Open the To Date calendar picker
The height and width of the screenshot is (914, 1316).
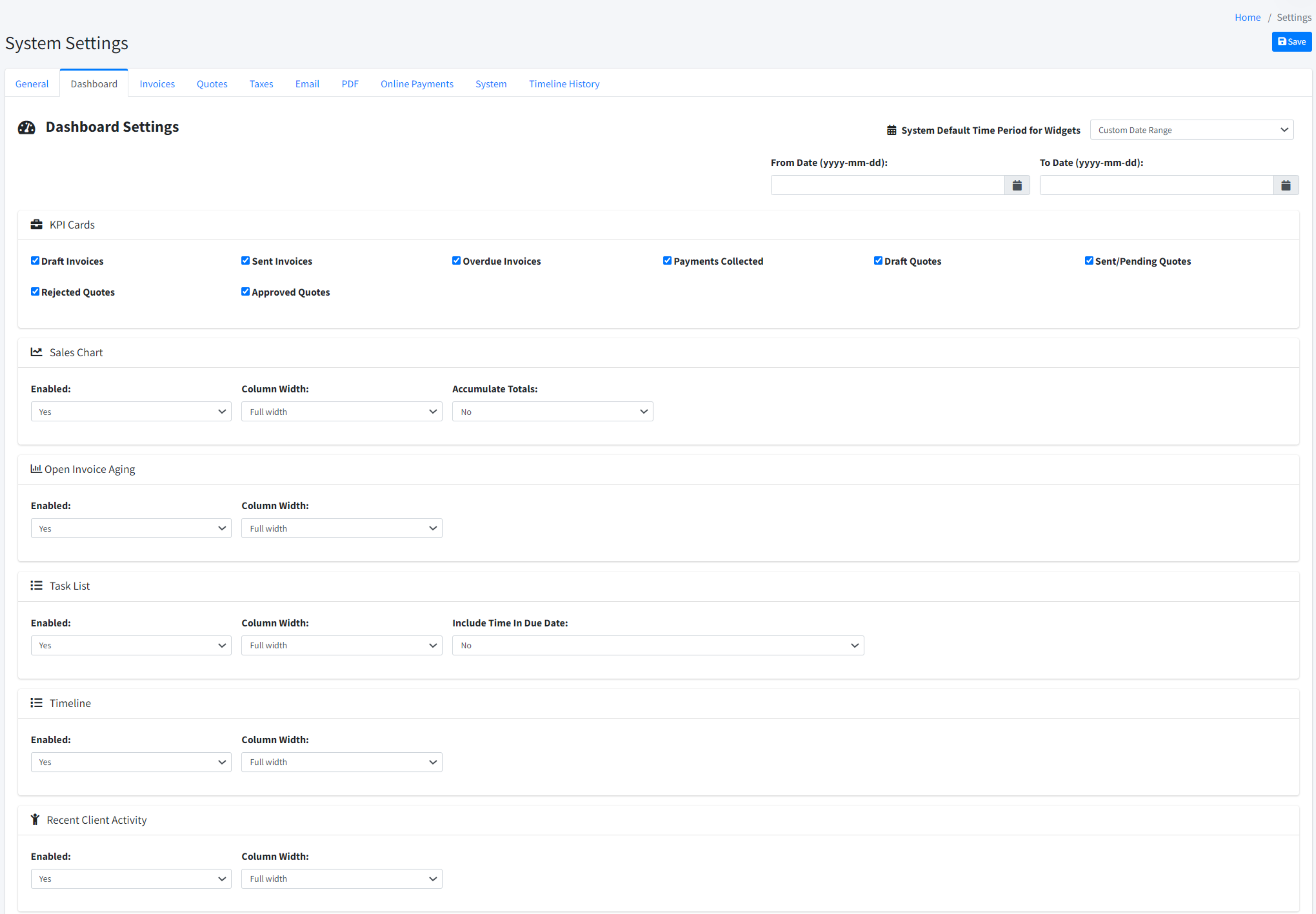coord(1285,185)
